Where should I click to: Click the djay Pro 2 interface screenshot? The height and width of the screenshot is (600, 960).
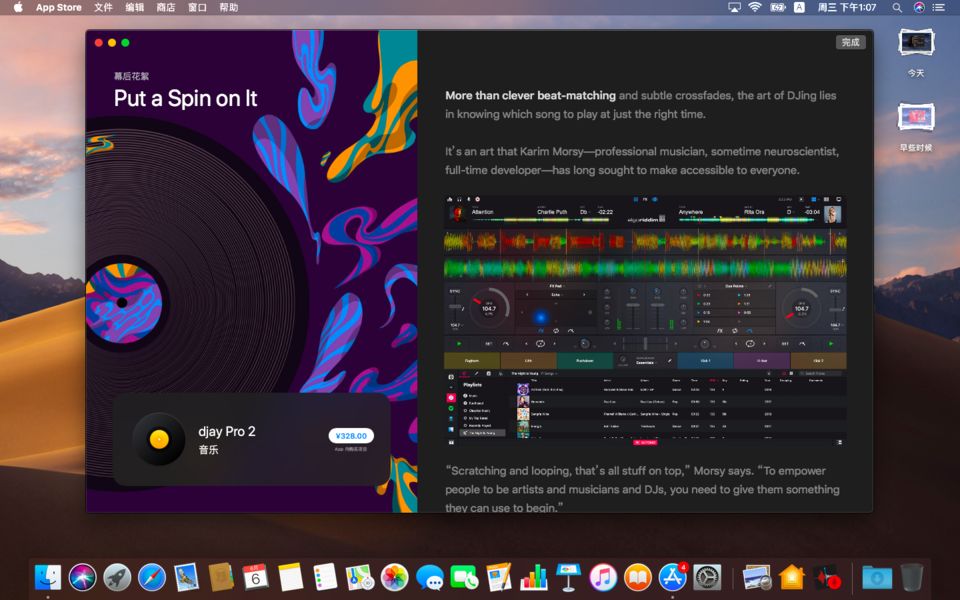click(645, 320)
